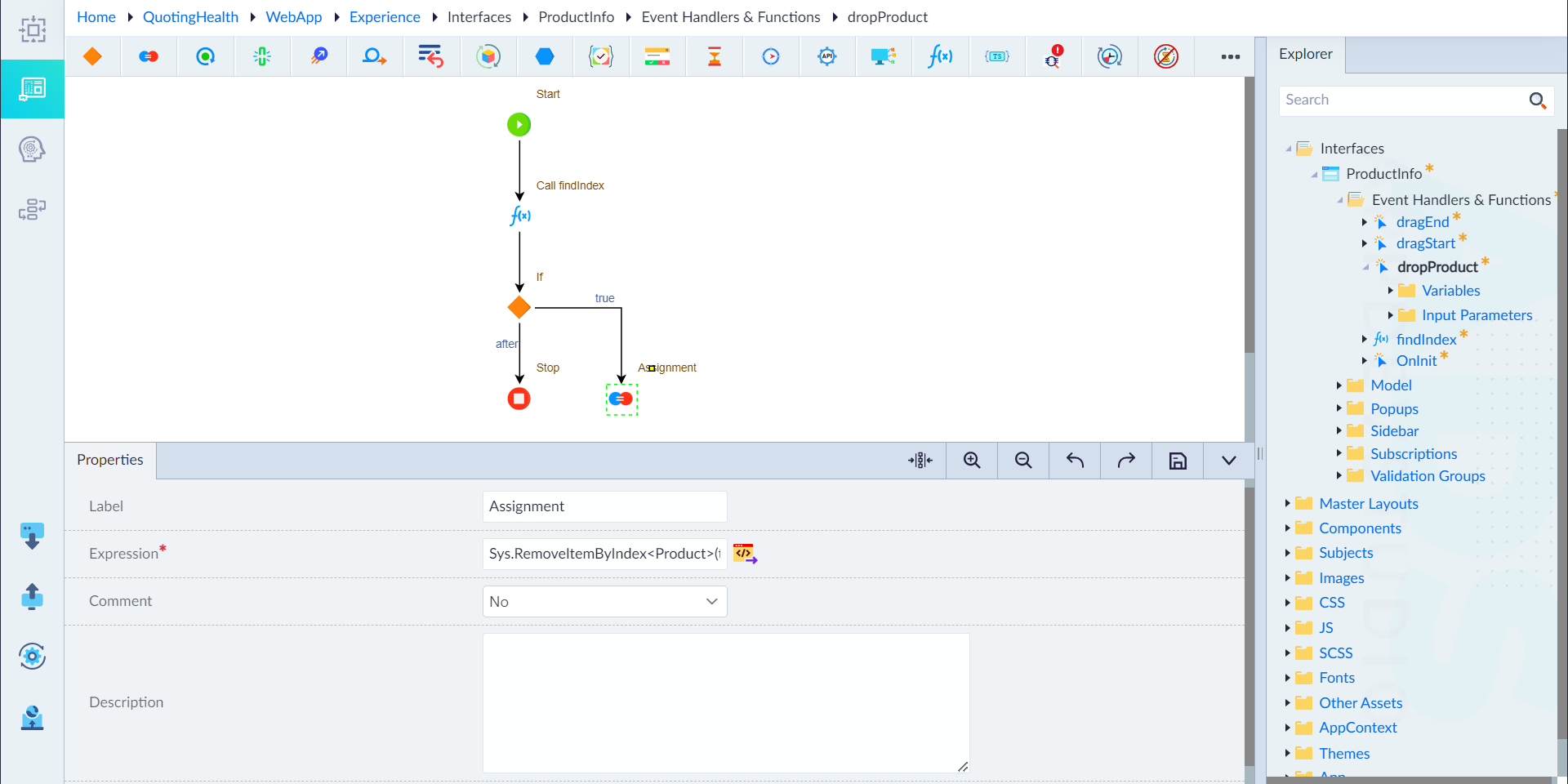Click the align-center icon in Properties bar
The height and width of the screenshot is (784, 1568).
[920, 461]
